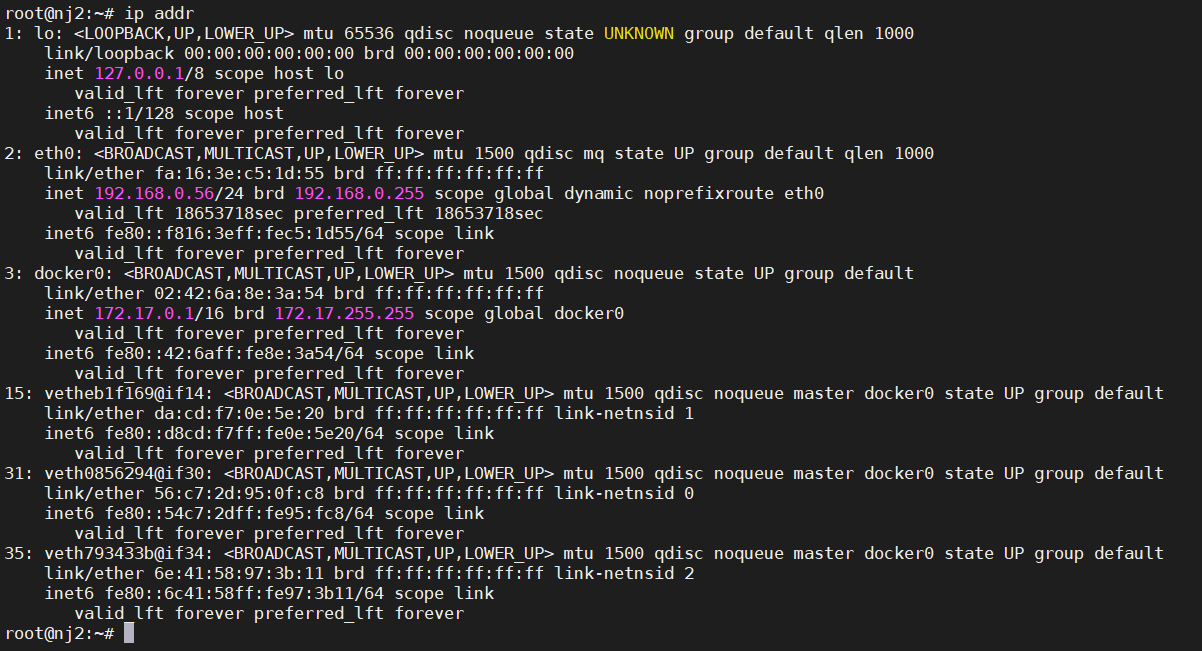This screenshot has width=1202, height=651.
Task: Click the docker0 broadcast address 172.17.255.255
Action: pyautogui.click(x=344, y=313)
